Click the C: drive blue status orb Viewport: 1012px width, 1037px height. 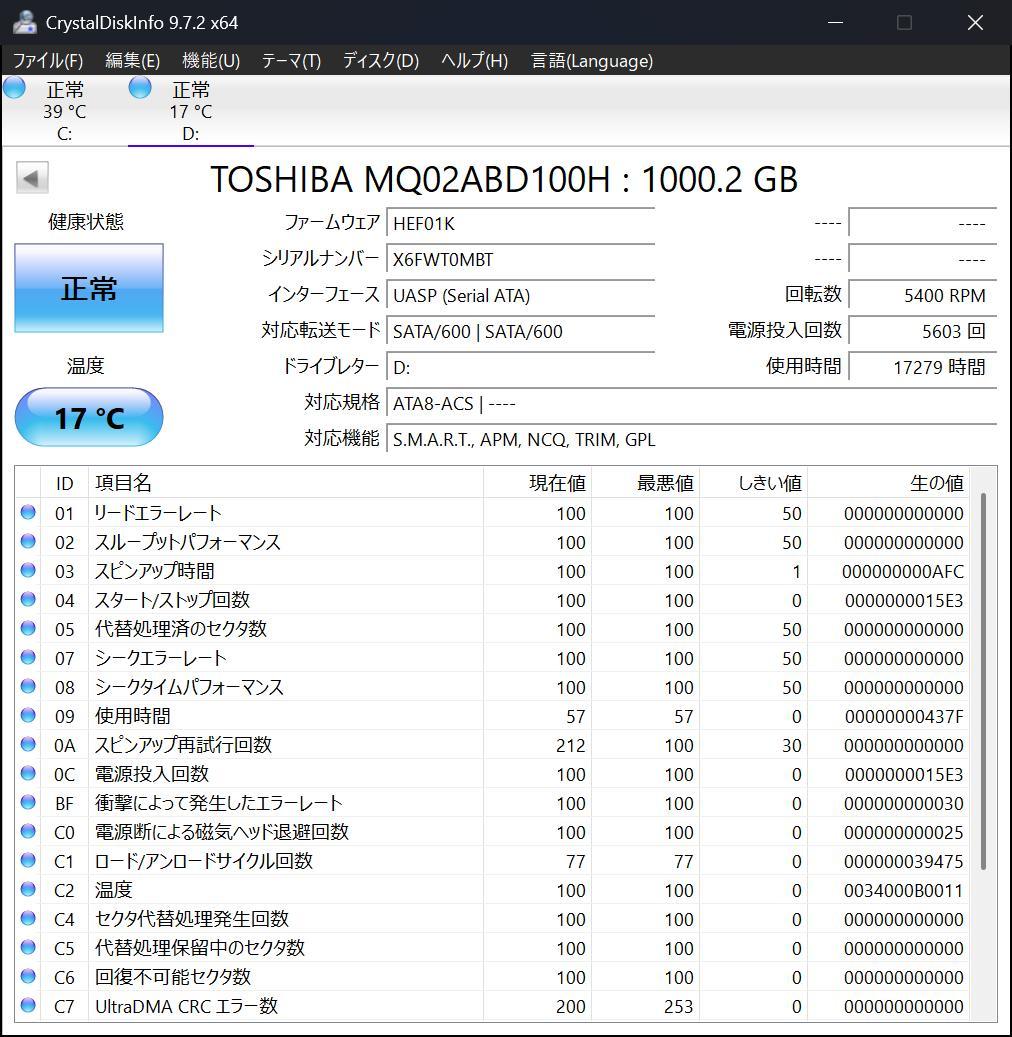[14, 87]
